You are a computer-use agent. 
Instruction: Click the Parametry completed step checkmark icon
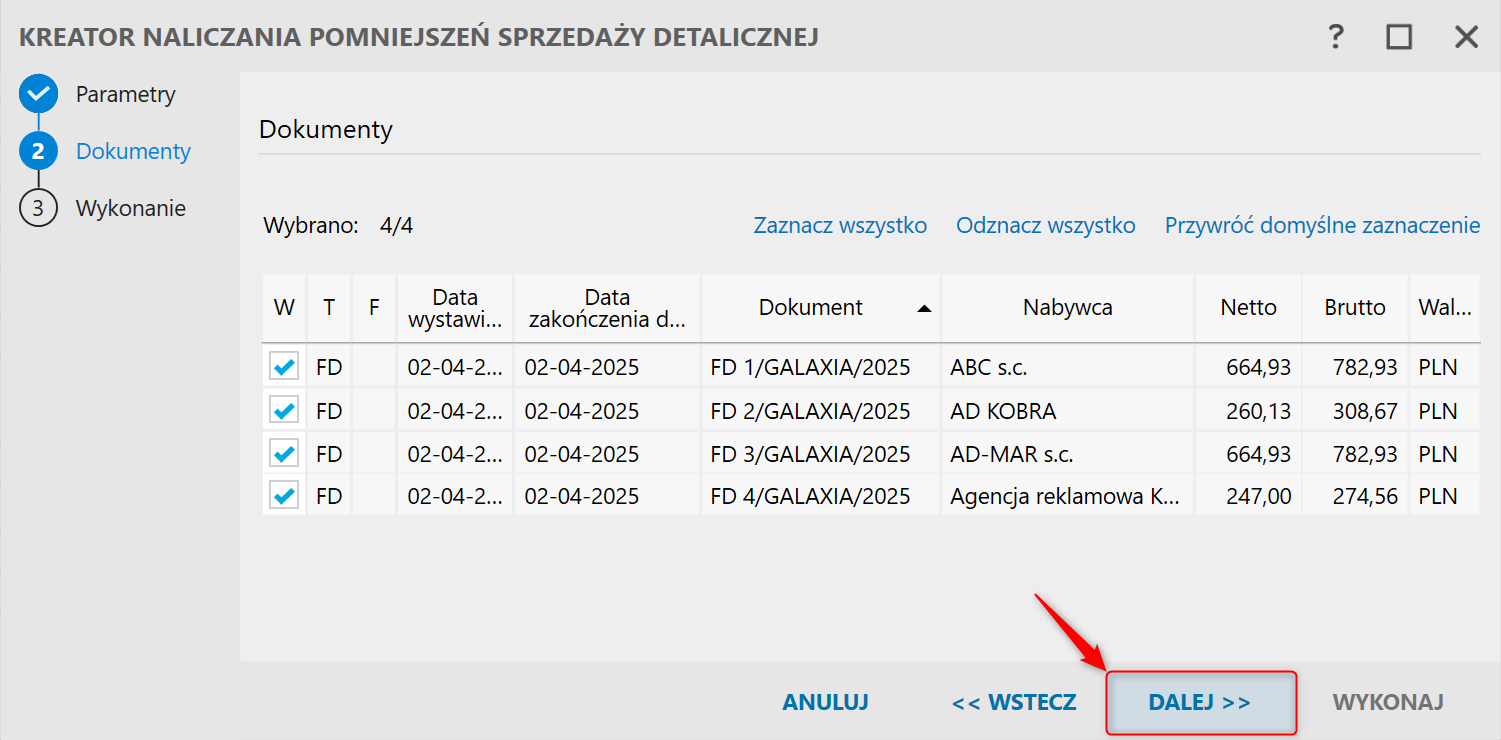(38, 94)
